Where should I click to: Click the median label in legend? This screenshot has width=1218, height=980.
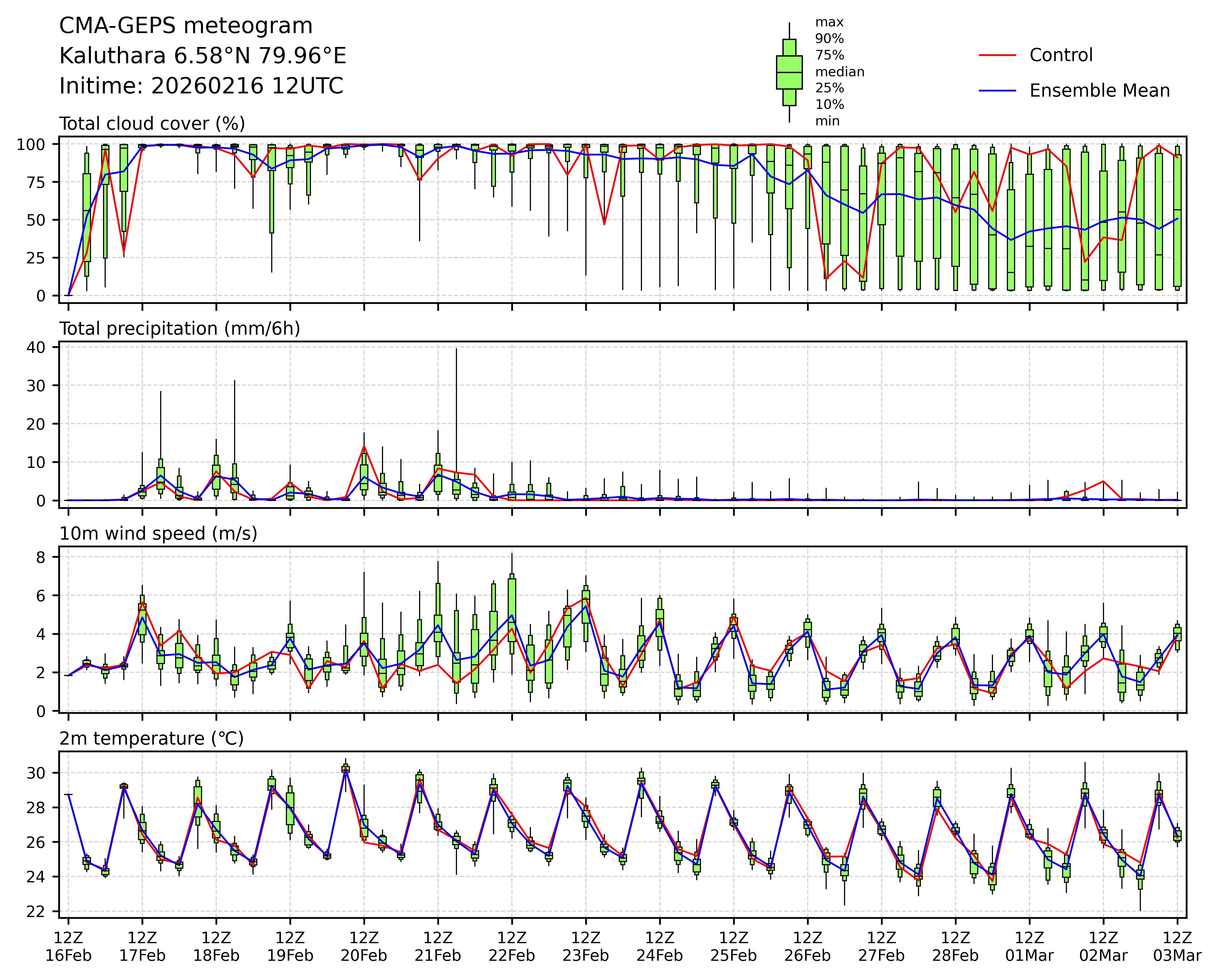(839, 72)
